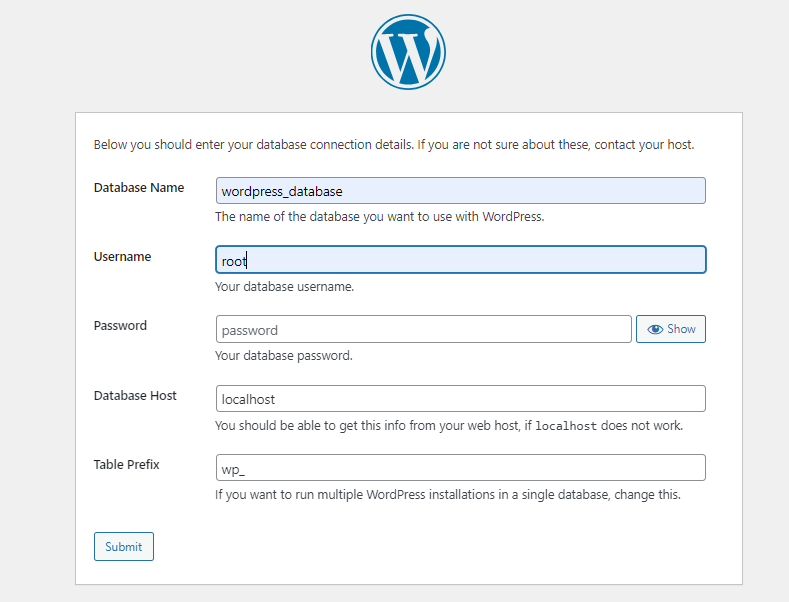This screenshot has height=602, width=789.
Task: Click the Table Prefix label
Action: pos(126,465)
